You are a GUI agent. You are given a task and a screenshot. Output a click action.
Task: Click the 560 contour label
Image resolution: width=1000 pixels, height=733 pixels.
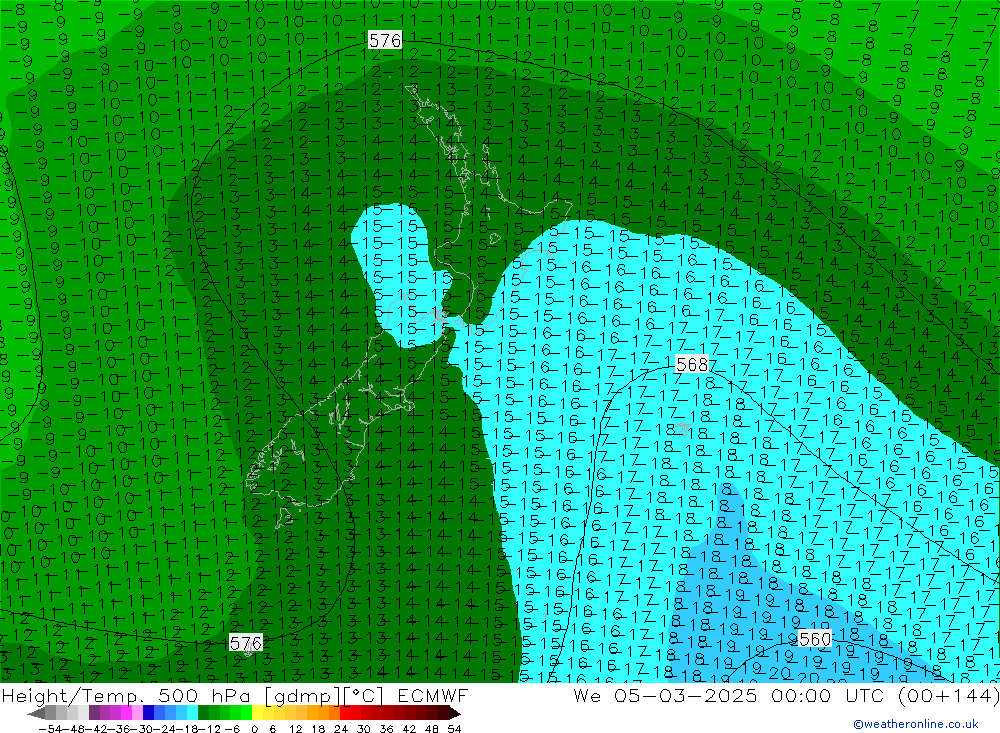click(x=815, y=639)
